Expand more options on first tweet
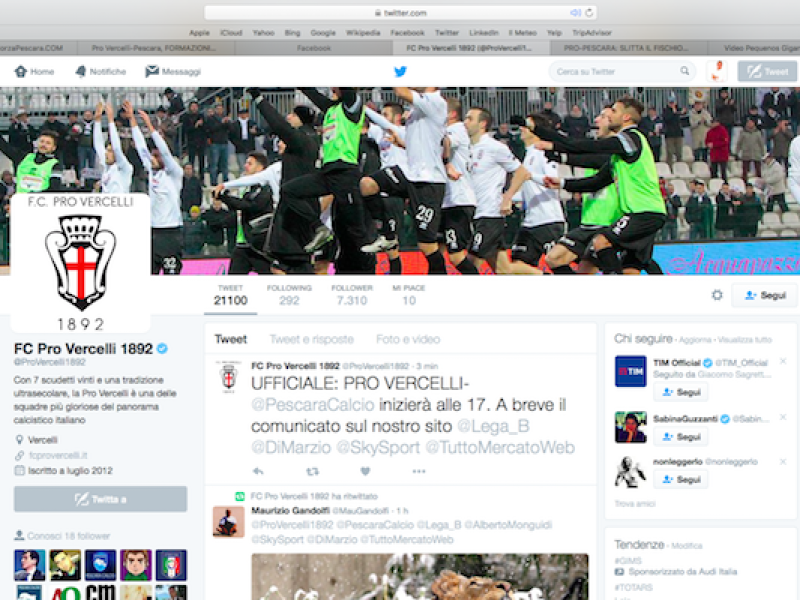Screen dimensions: 800x600 pos(416,471)
